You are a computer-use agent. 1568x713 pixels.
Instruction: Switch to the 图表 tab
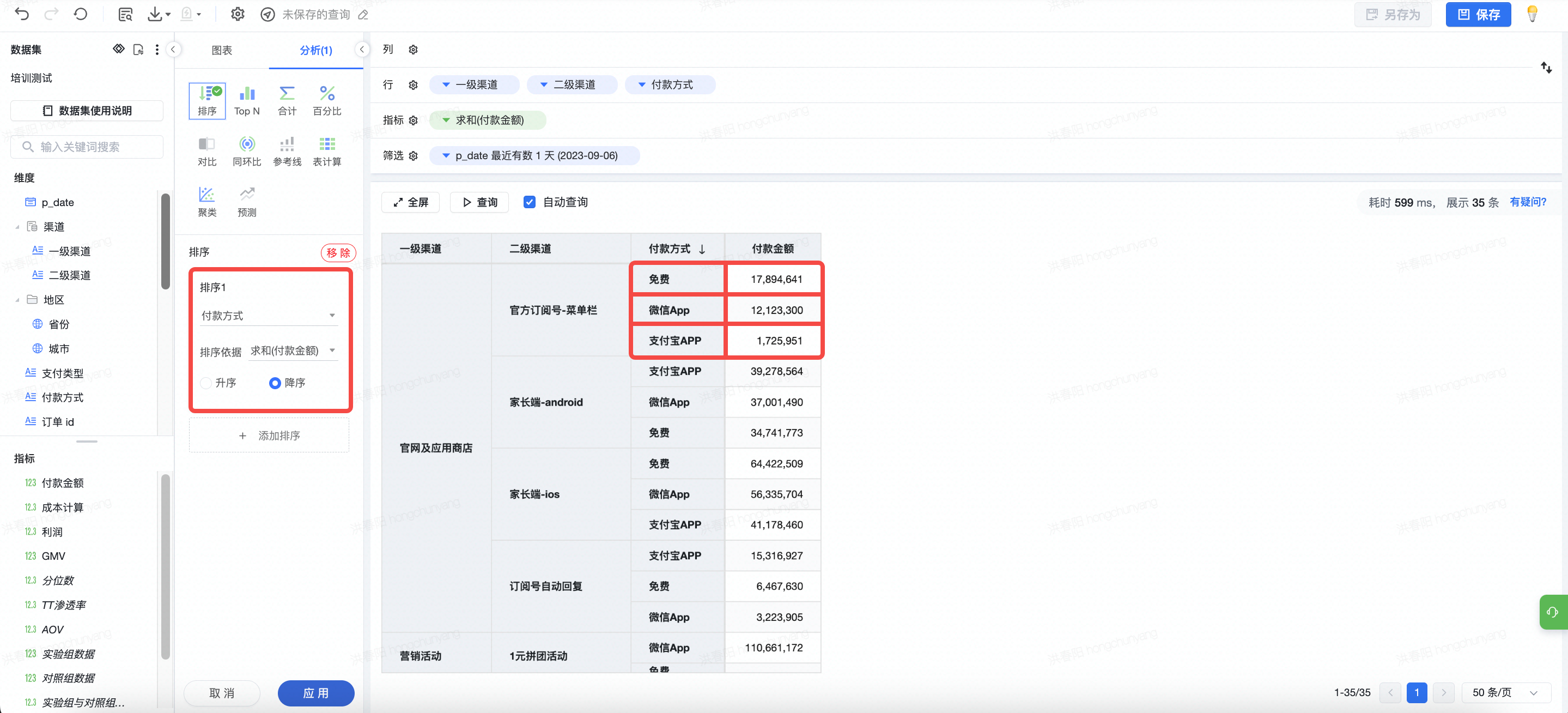[x=222, y=51]
